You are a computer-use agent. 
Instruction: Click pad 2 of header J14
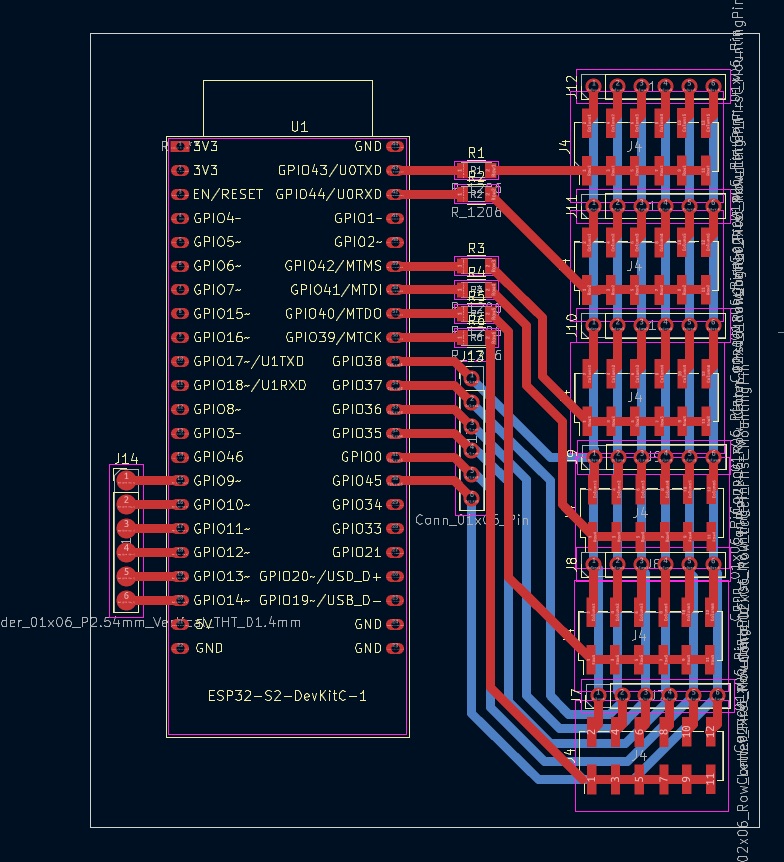[x=126, y=504]
